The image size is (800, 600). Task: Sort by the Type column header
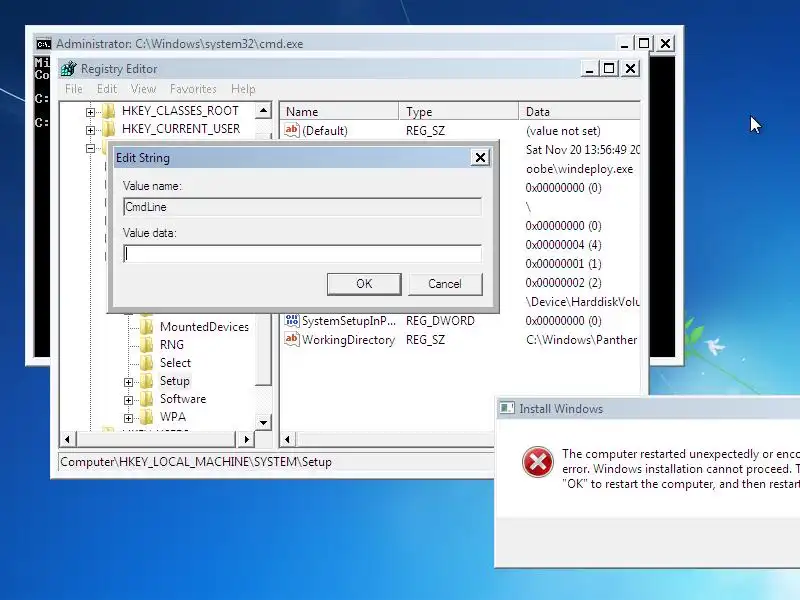point(459,111)
